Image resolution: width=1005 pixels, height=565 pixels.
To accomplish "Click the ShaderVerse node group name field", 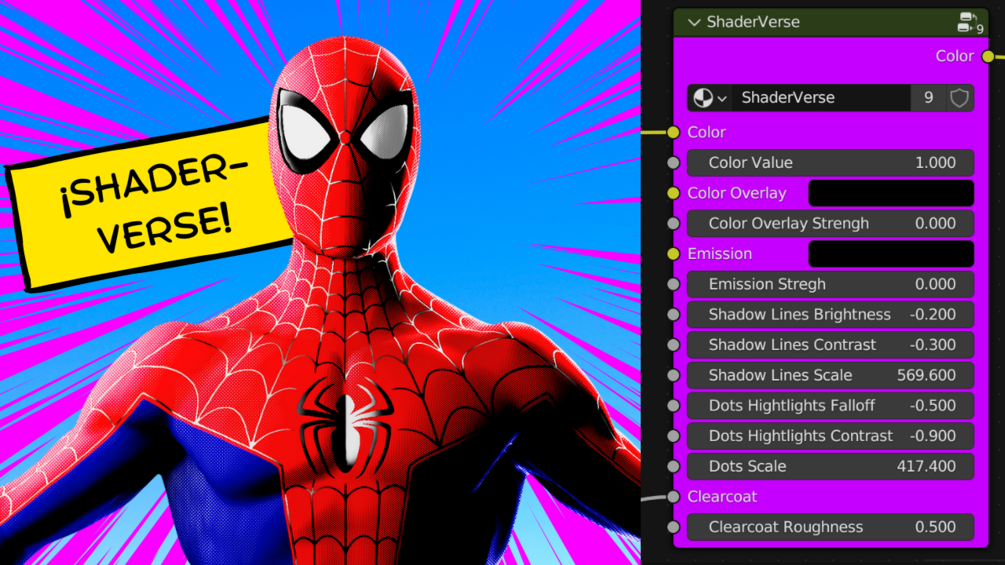I will tap(821, 98).
